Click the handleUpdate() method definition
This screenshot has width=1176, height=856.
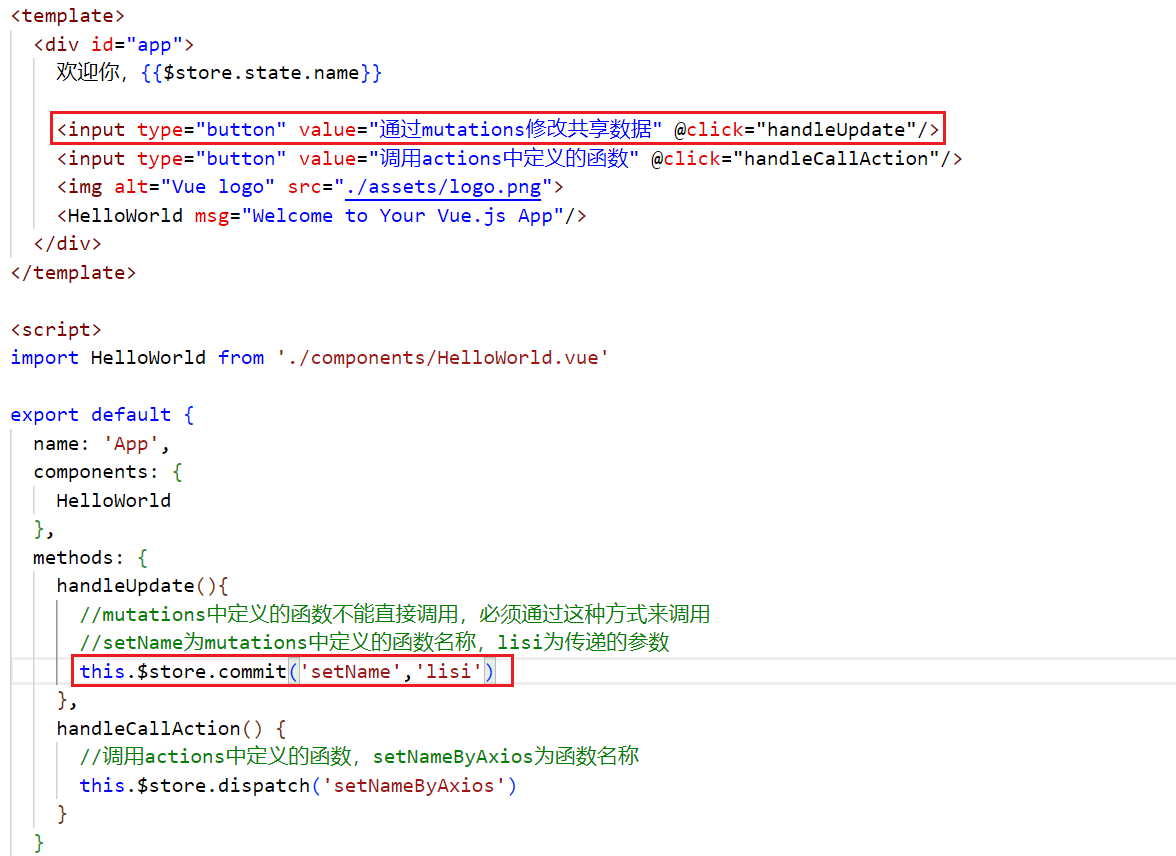[x=143, y=586]
